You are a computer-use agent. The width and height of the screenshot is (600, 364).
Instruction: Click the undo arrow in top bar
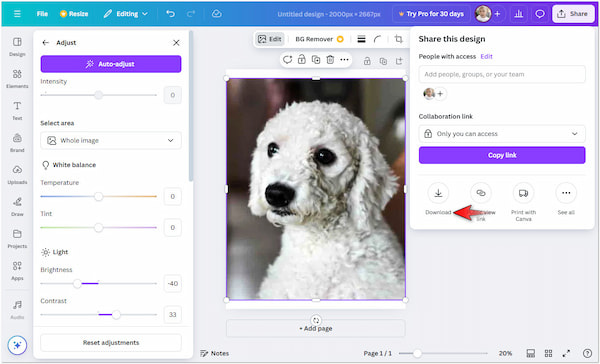170,14
